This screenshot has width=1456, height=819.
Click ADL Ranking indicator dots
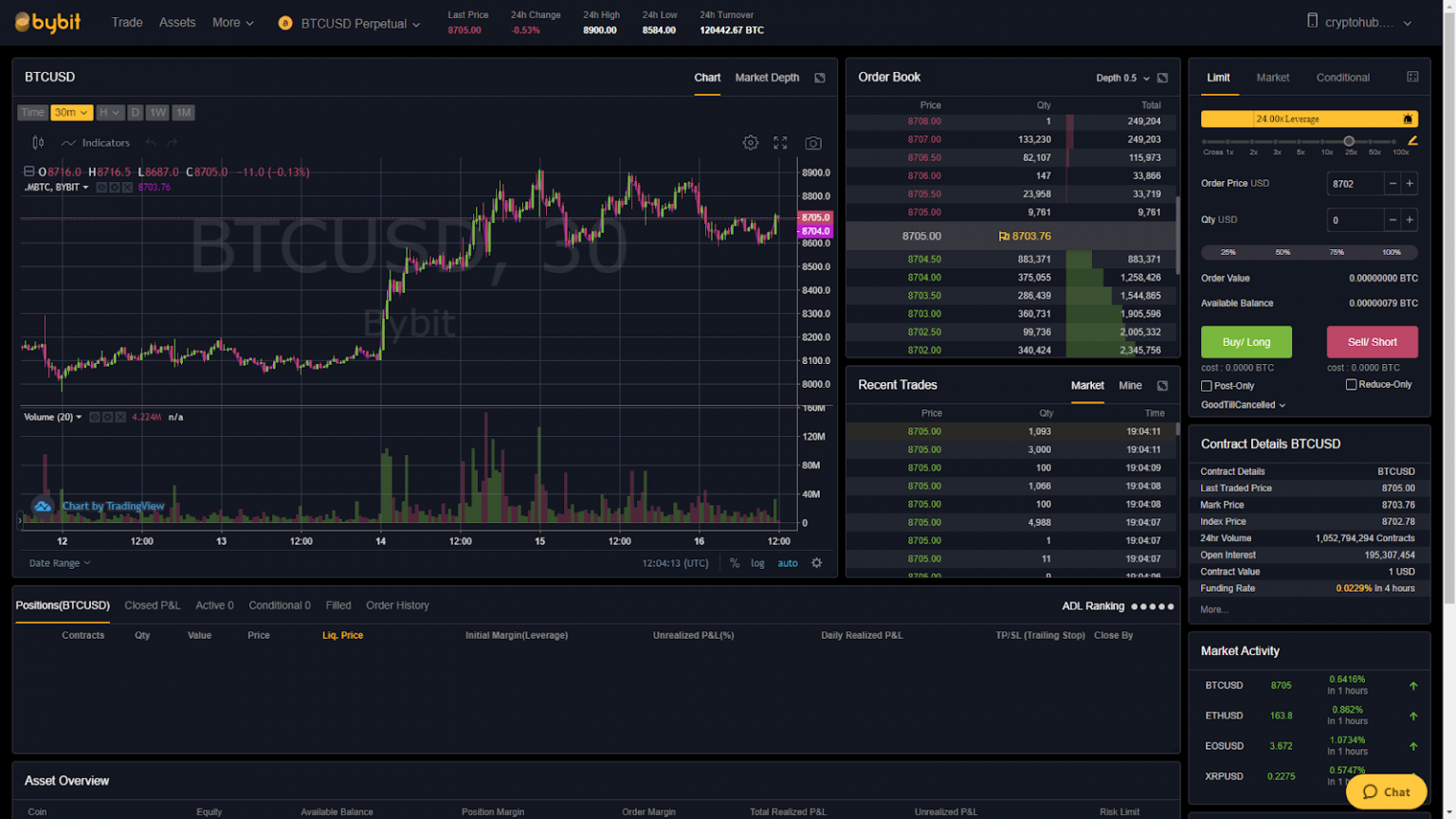point(1152,607)
